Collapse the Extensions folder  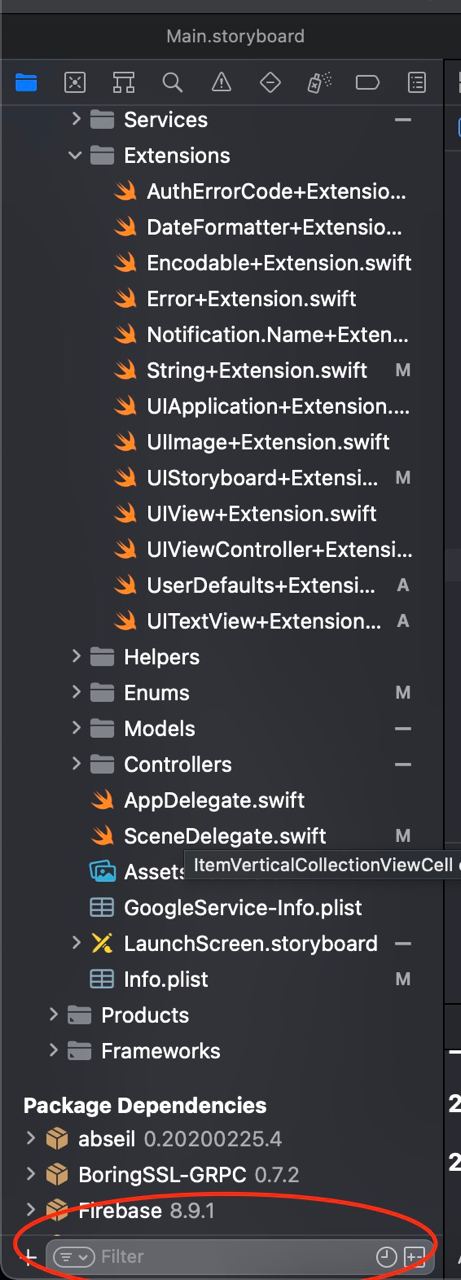pyautogui.click(x=76, y=155)
